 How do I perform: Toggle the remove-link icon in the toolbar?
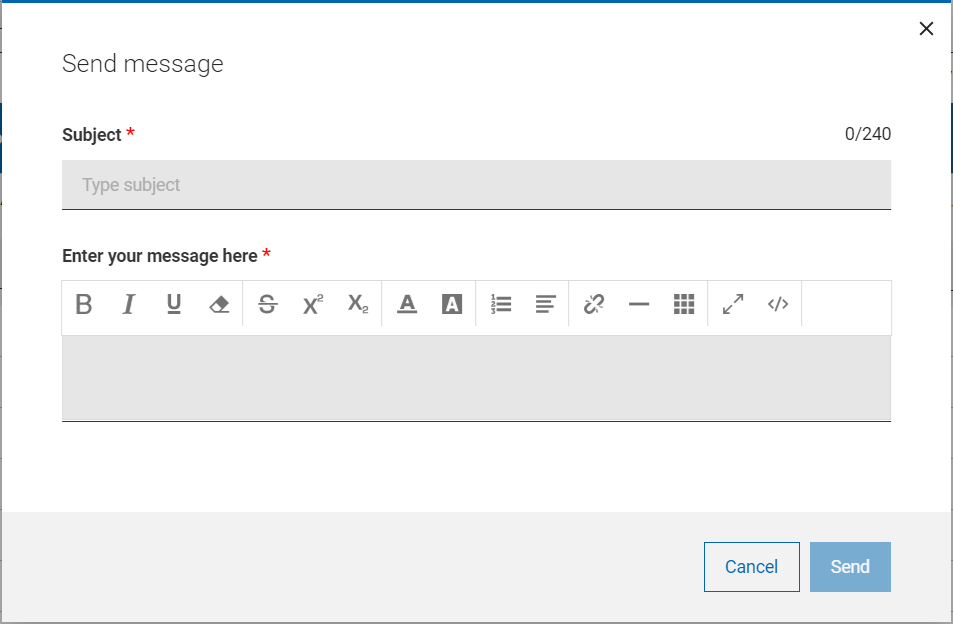594,305
